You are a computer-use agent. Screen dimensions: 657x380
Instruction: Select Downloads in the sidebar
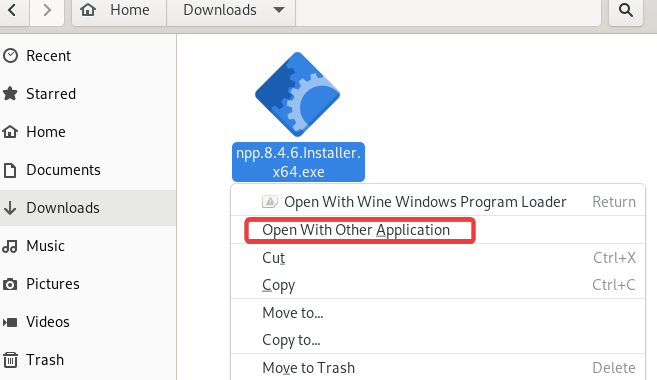(88, 208)
